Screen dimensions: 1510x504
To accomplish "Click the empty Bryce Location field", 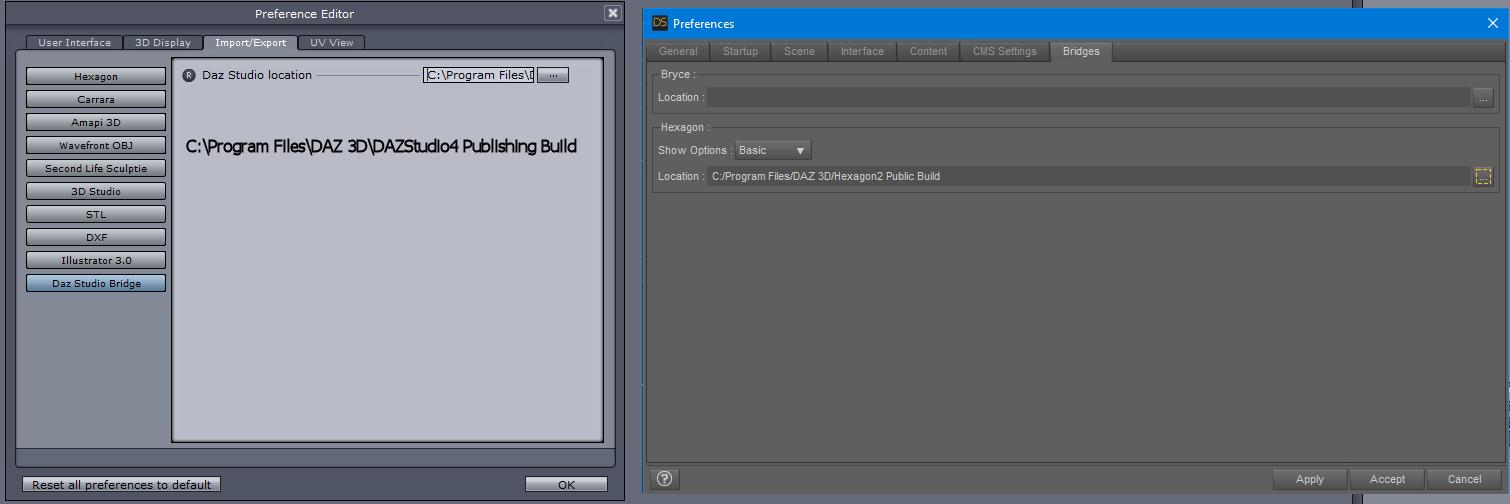I will click(x=1089, y=97).
